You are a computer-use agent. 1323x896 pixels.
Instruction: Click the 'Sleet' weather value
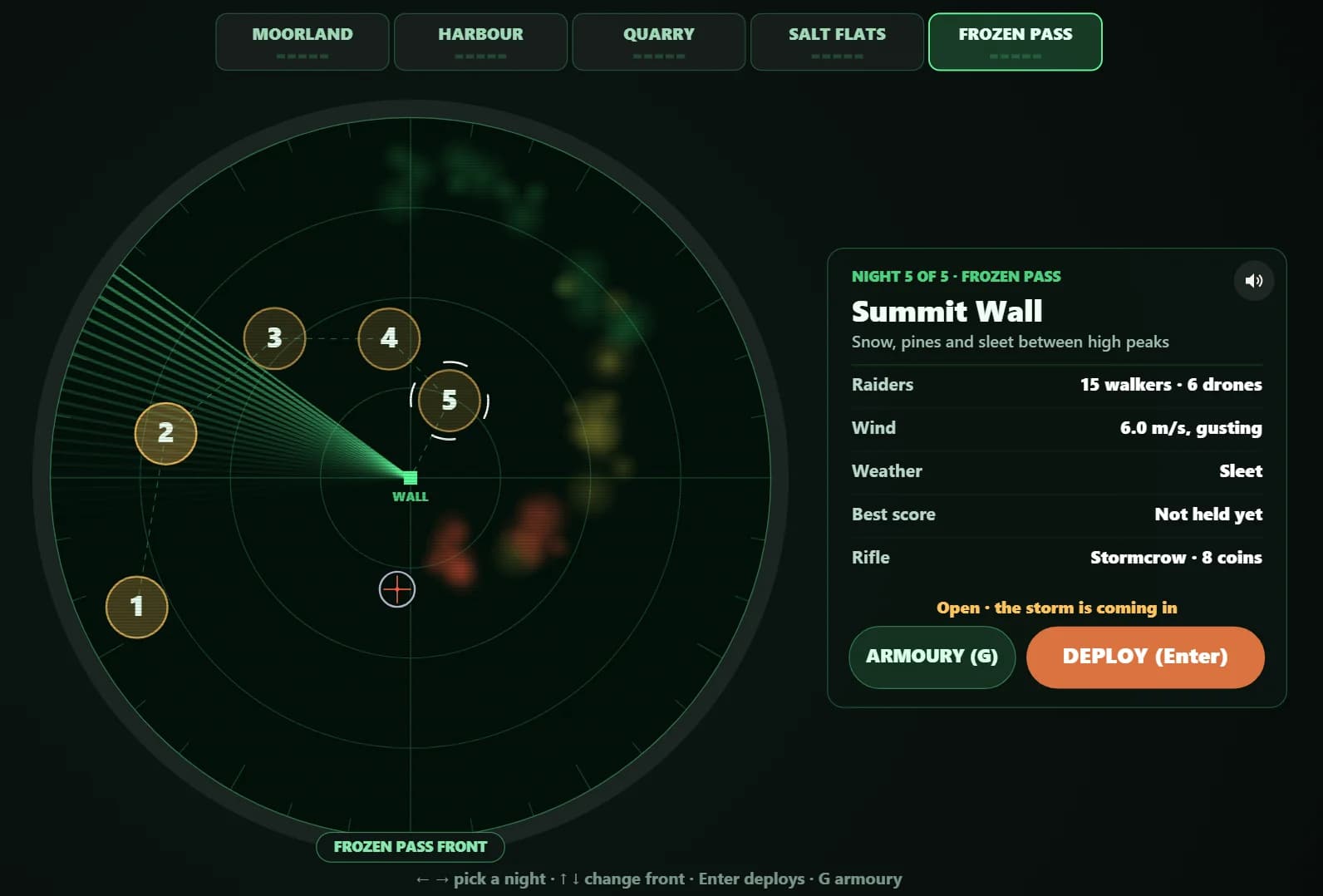click(1240, 471)
